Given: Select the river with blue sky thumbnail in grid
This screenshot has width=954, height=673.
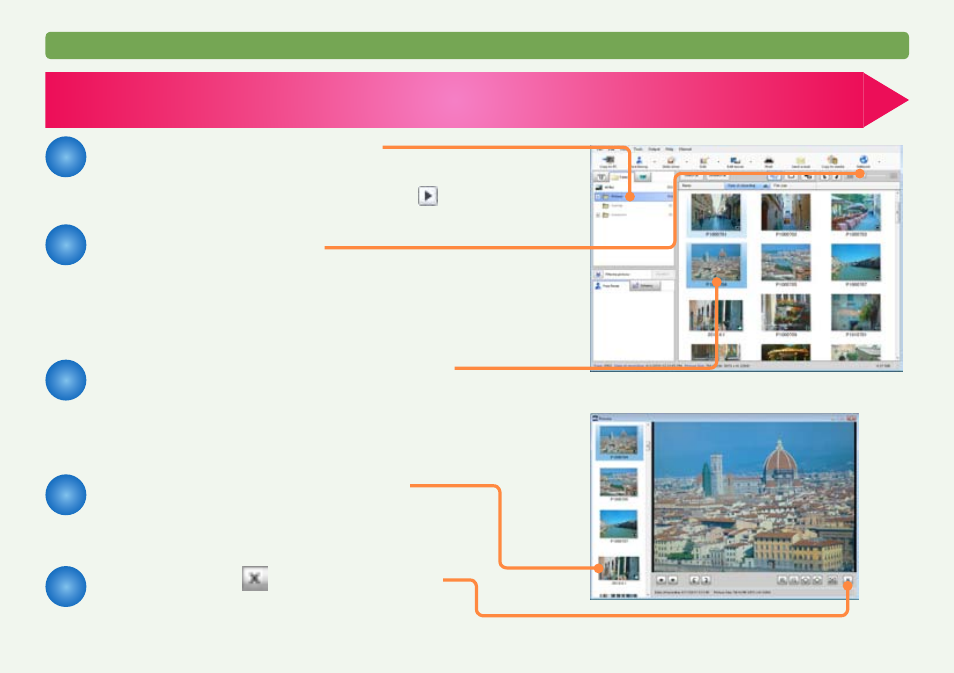Looking at the screenshot, I should [x=855, y=263].
